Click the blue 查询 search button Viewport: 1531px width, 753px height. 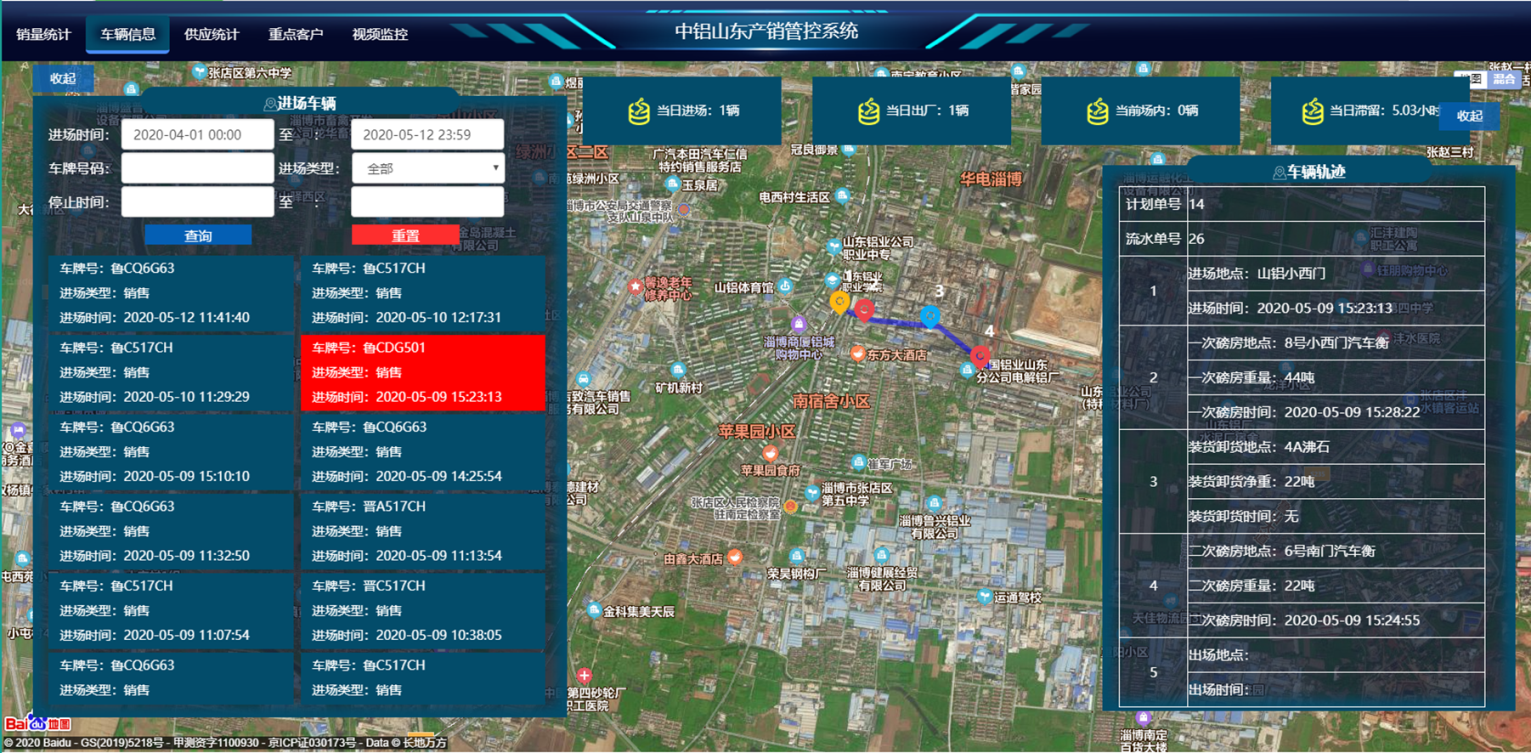(198, 236)
